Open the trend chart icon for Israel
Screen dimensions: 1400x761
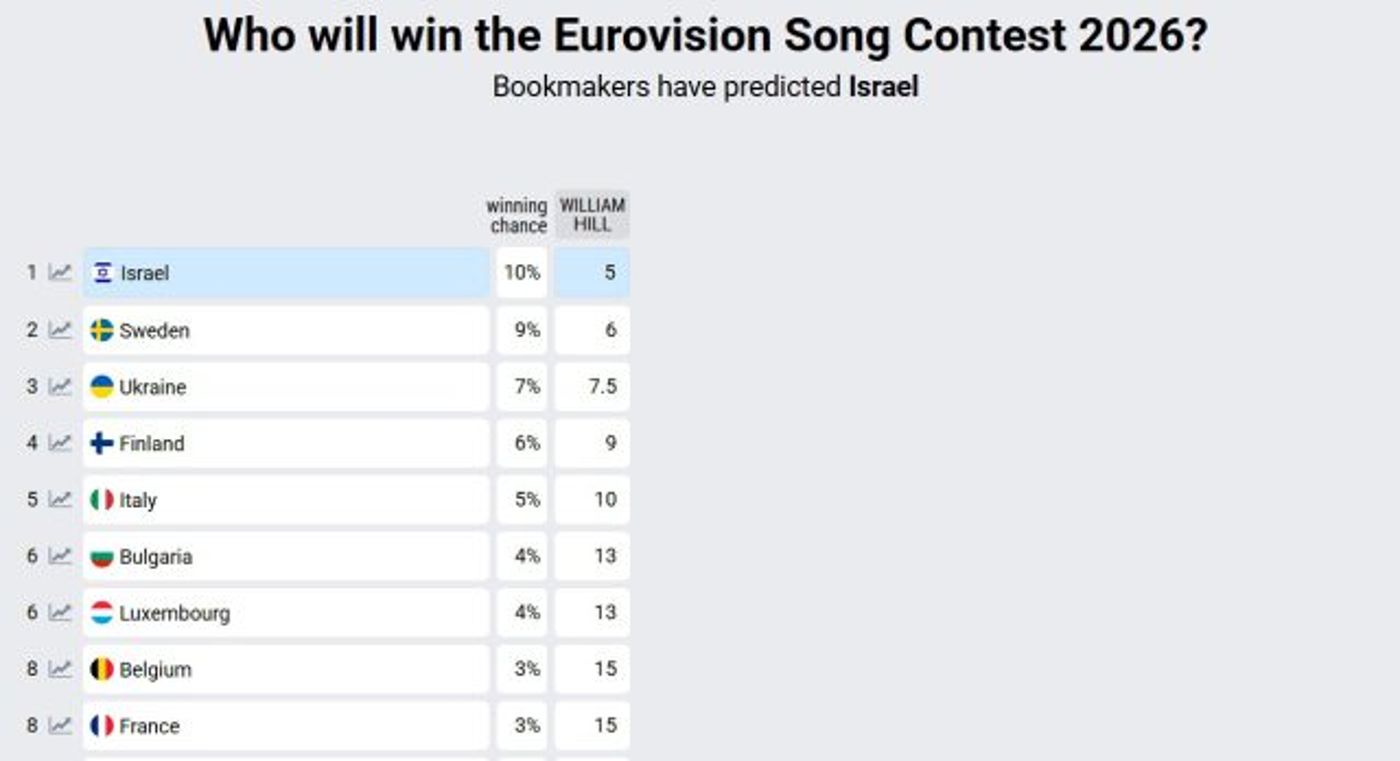(x=61, y=272)
